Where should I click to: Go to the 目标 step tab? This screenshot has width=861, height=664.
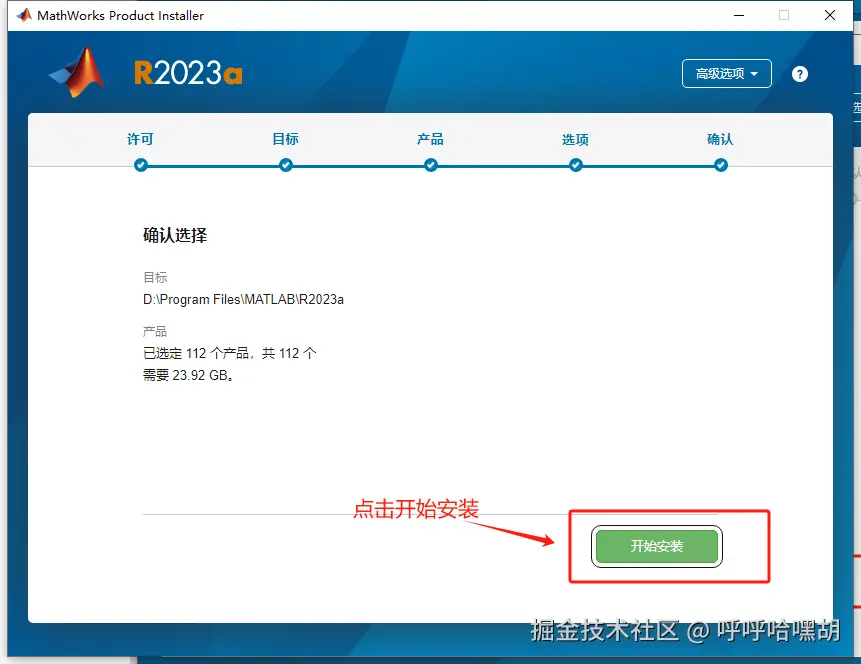[286, 139]
